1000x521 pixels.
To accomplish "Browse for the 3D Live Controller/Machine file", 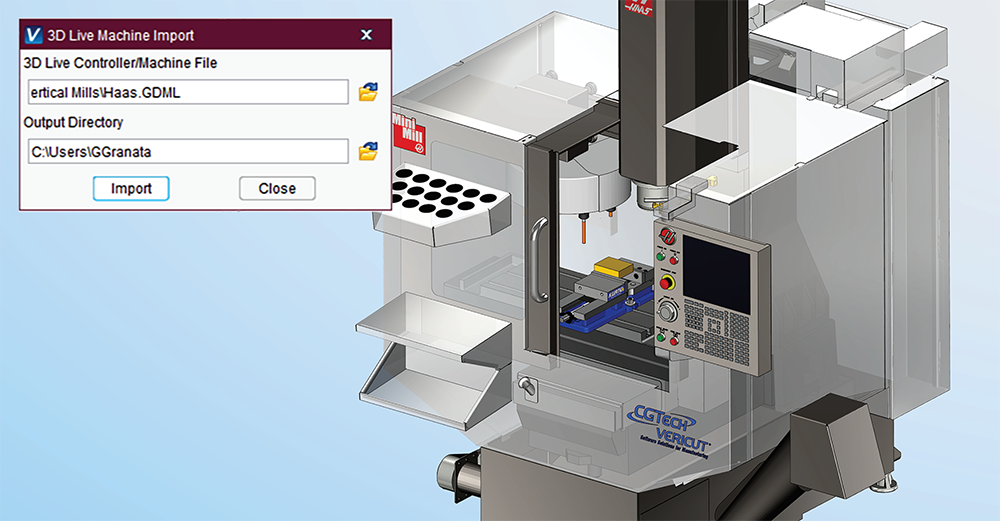I will point(368,93).
